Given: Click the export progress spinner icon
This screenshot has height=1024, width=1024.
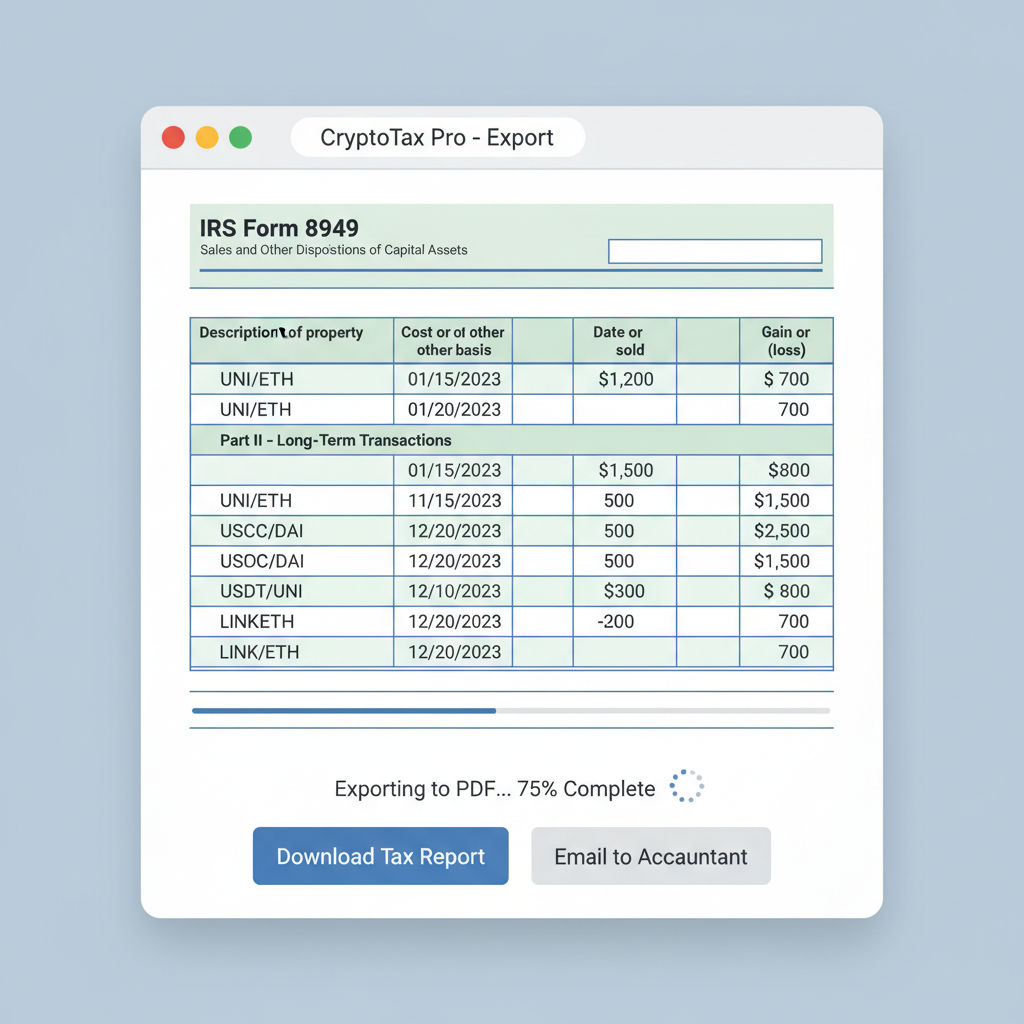Looking at the screenshot, I should coord(686,787).
